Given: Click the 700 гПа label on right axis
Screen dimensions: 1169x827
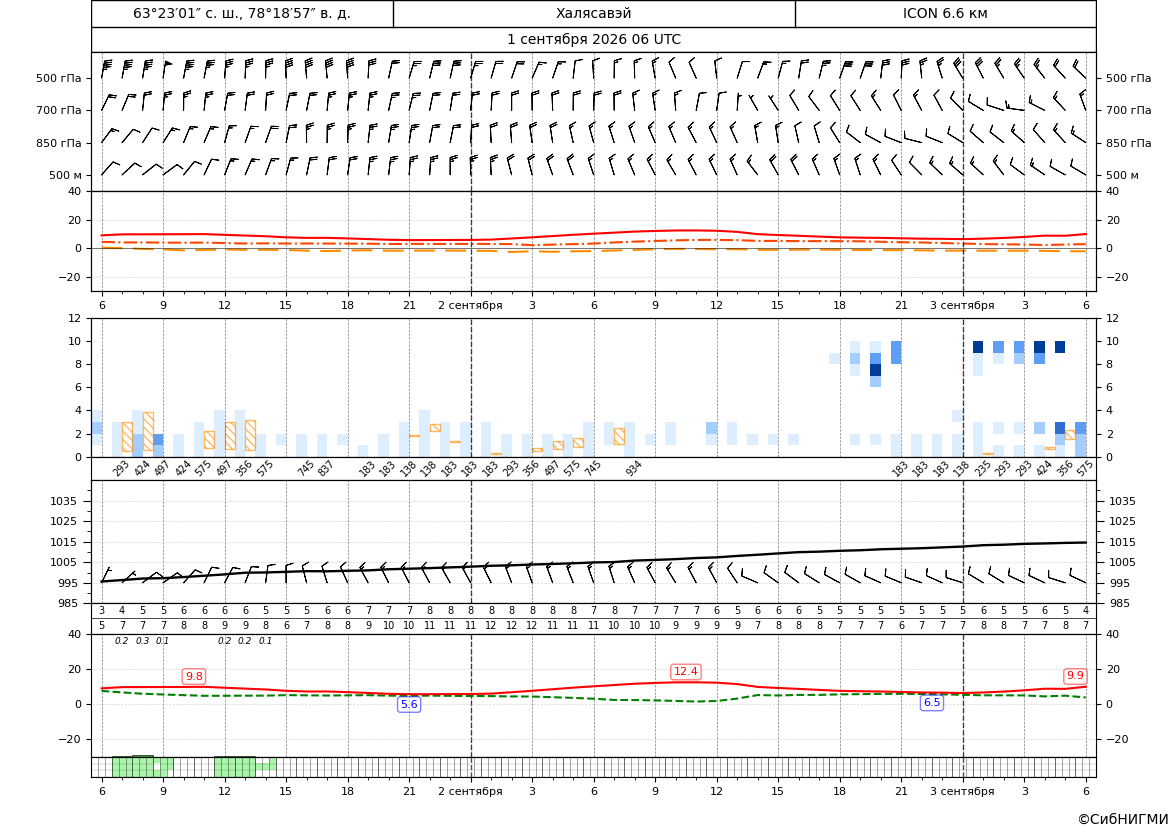Looking at the screenshot, I should coord(1129,110).
